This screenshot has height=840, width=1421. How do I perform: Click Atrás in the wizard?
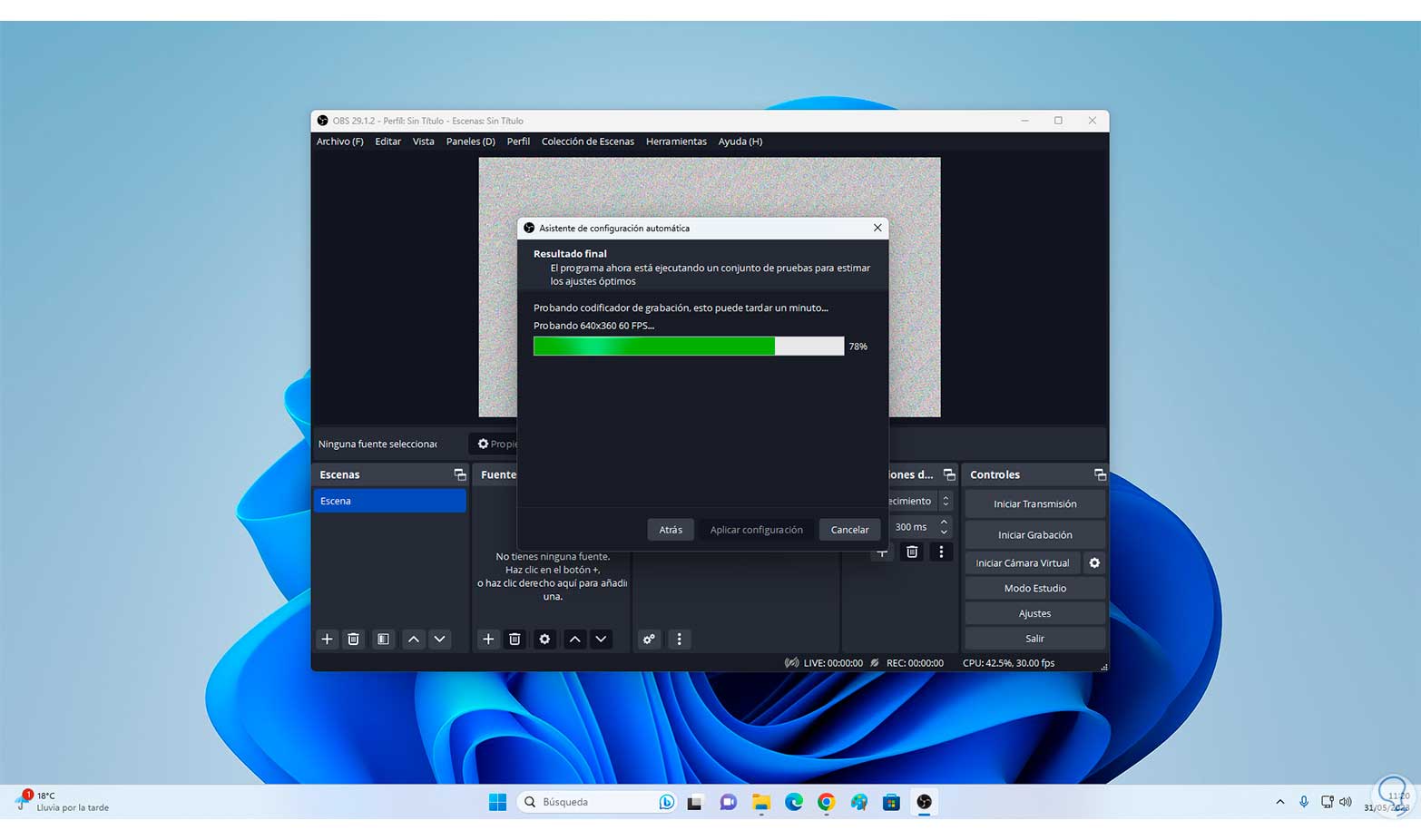pos(671,530)
